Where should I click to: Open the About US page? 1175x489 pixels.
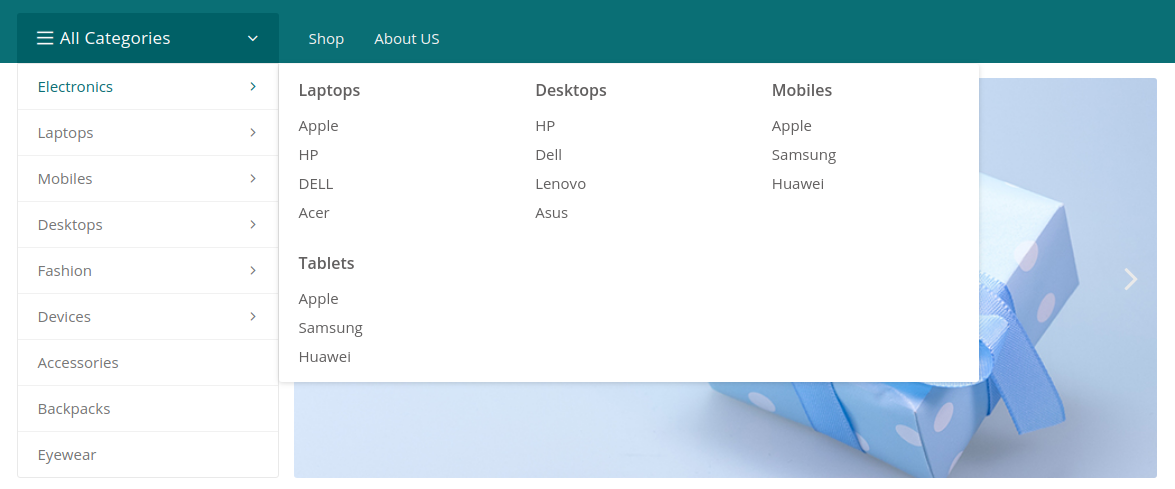[x=407, y=38]
